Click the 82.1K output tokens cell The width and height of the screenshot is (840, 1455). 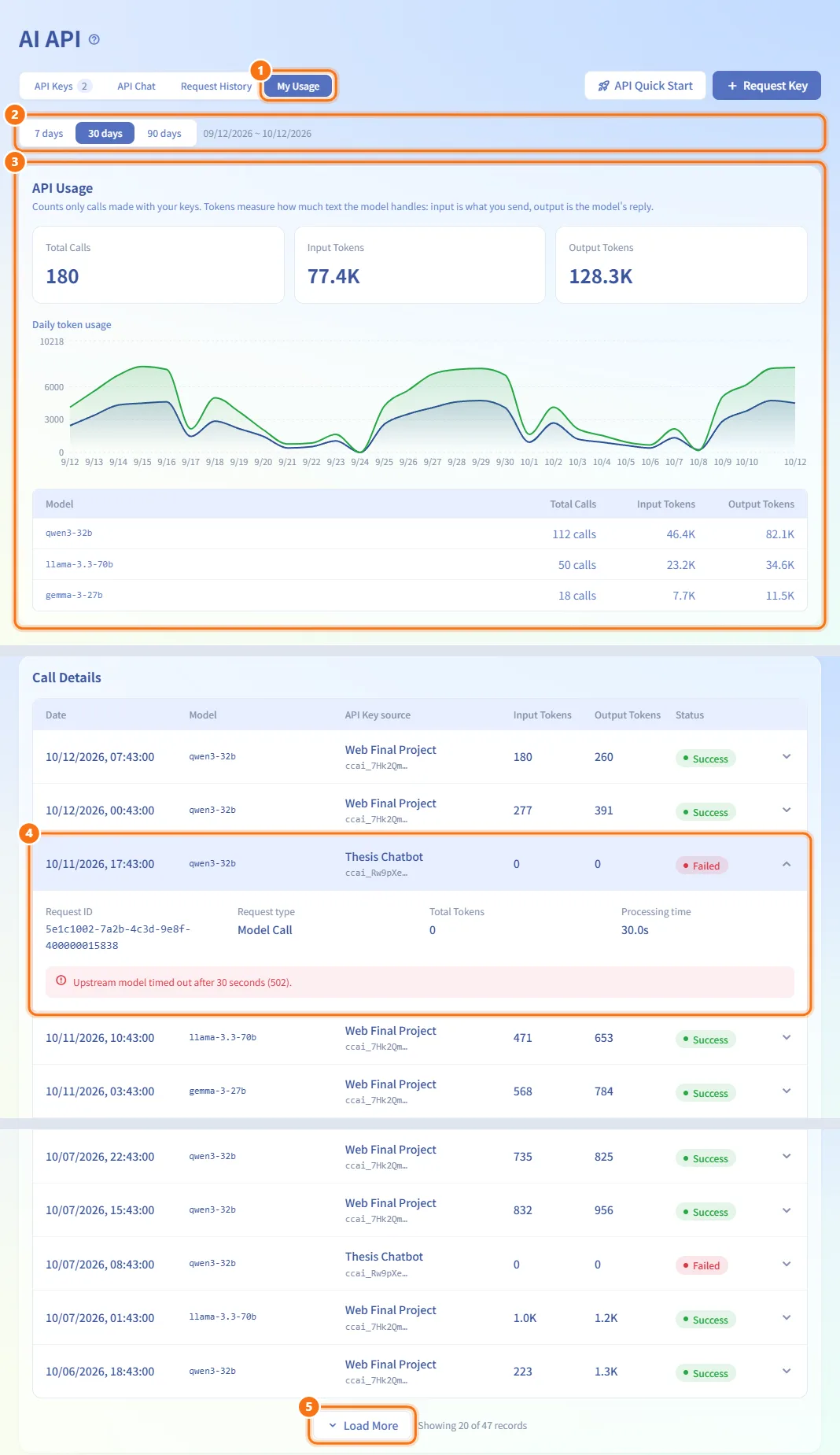779,534
